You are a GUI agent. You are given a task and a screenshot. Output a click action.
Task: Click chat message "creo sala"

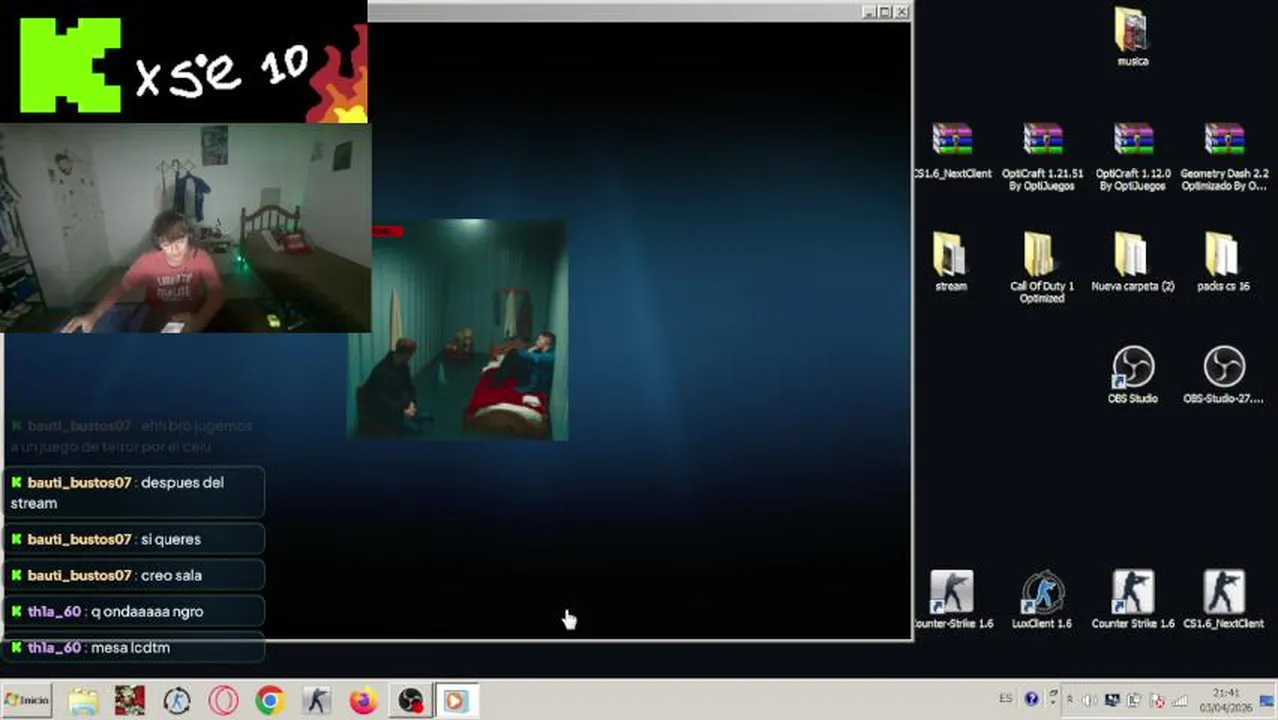pos(133,575)
